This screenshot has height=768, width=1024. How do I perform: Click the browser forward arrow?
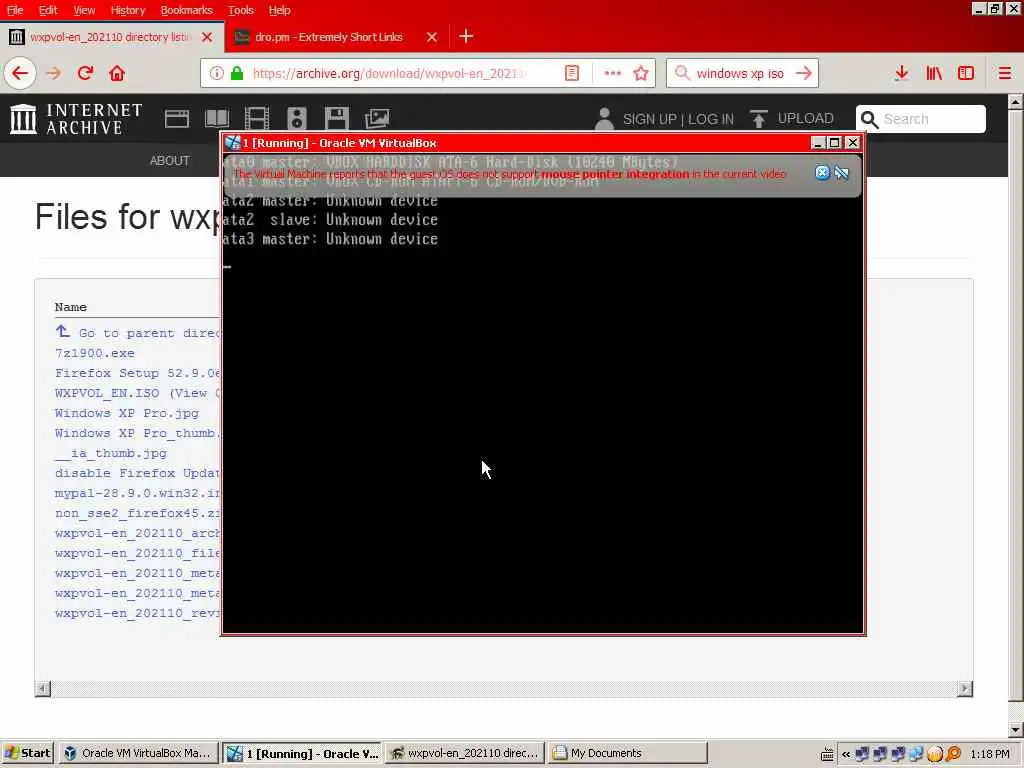click(x=53, y=73)
